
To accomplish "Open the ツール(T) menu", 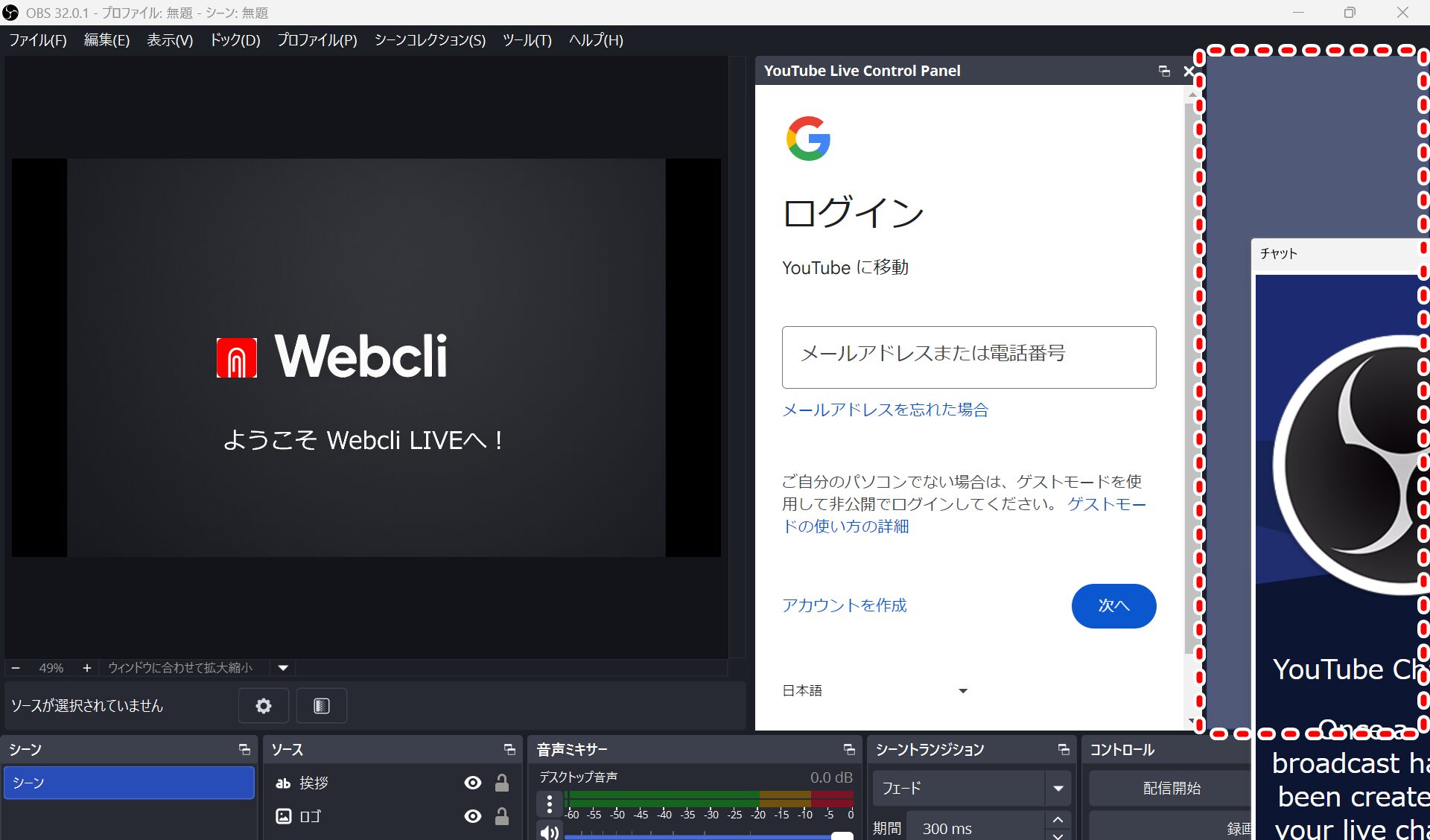I will [x=527, y=40].
